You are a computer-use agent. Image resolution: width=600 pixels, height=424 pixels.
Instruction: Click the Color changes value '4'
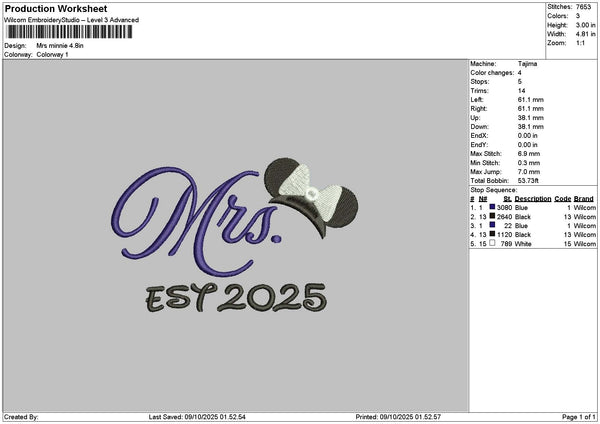point(520,73)
